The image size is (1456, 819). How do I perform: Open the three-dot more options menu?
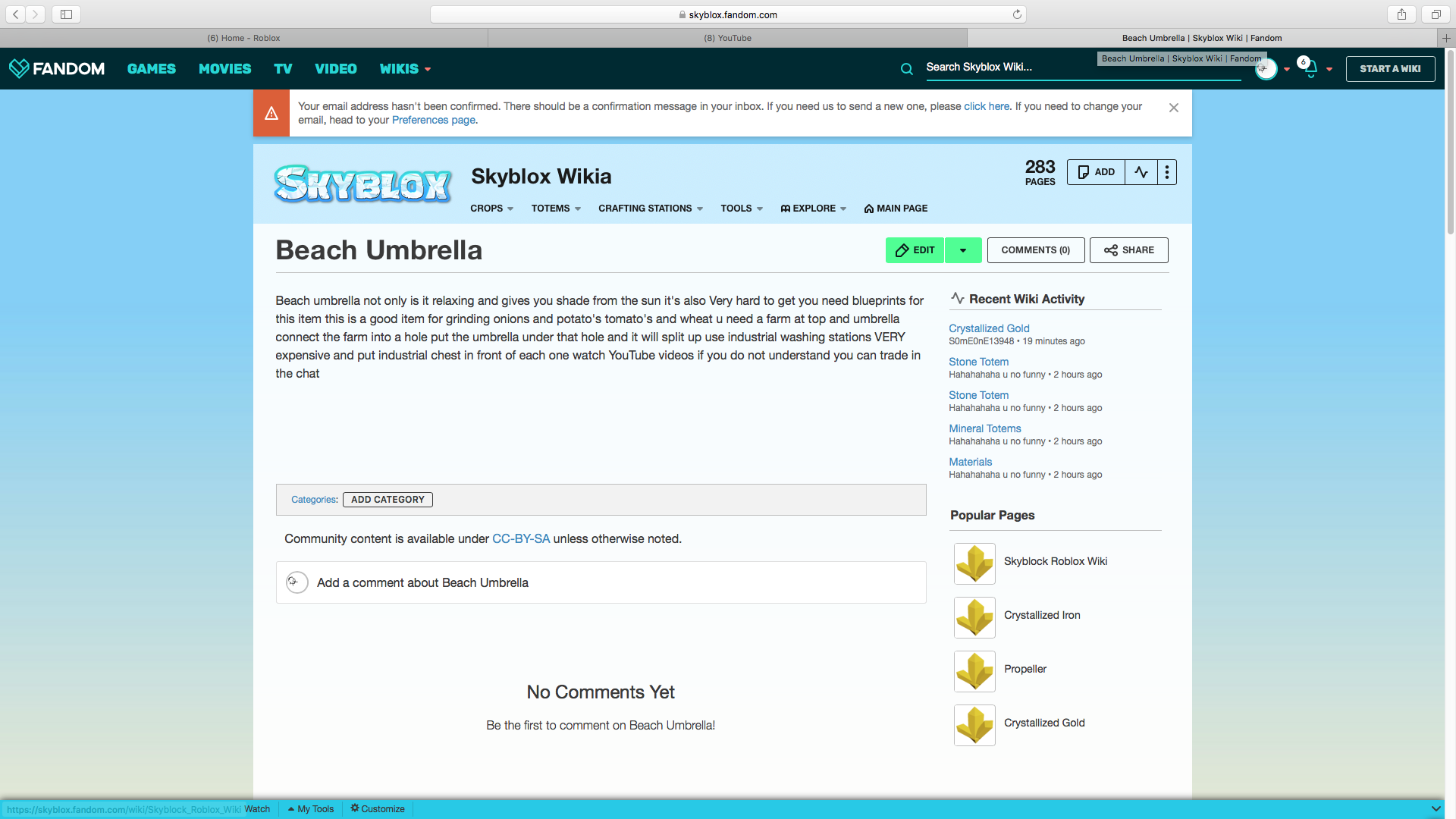click(x=1167, y=172)
